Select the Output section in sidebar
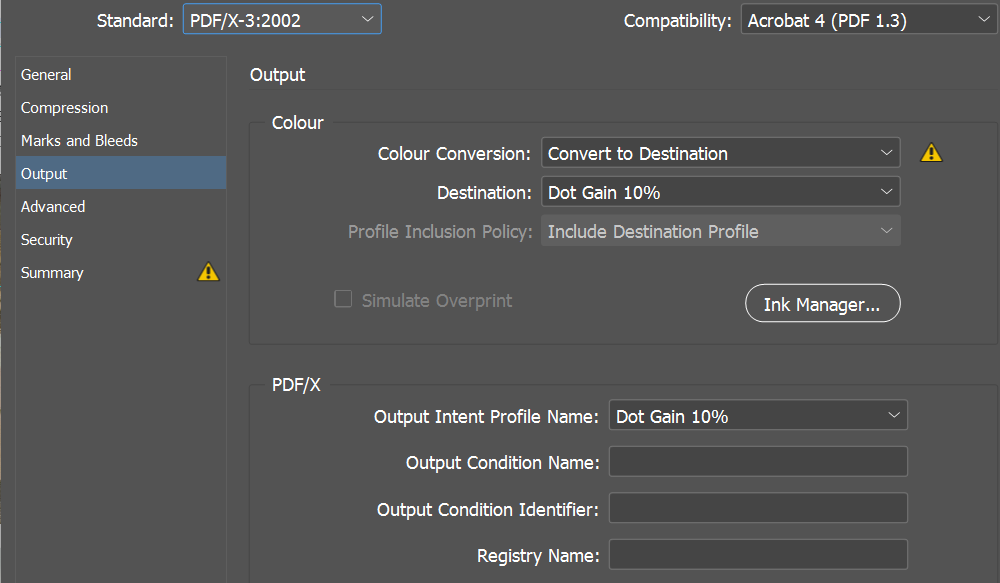This screenshot has height=583, width=1000. pos(44,174)
